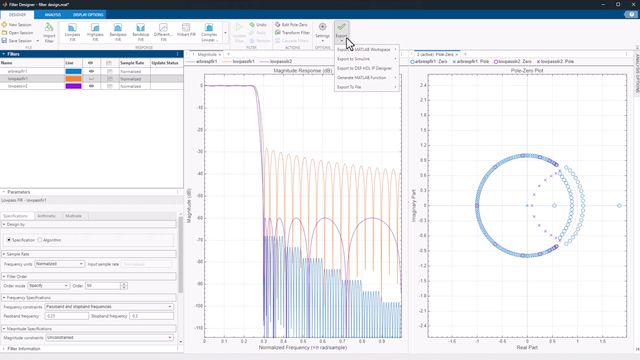Open the Filters panel options menu
This screenshot has height=360, width=640.
[178, 54]
